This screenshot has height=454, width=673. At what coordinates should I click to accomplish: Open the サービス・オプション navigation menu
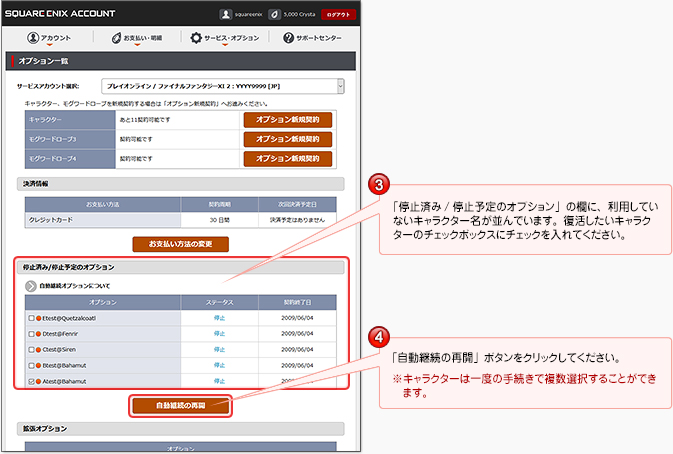pyautogui.click(x=225, y=38)
